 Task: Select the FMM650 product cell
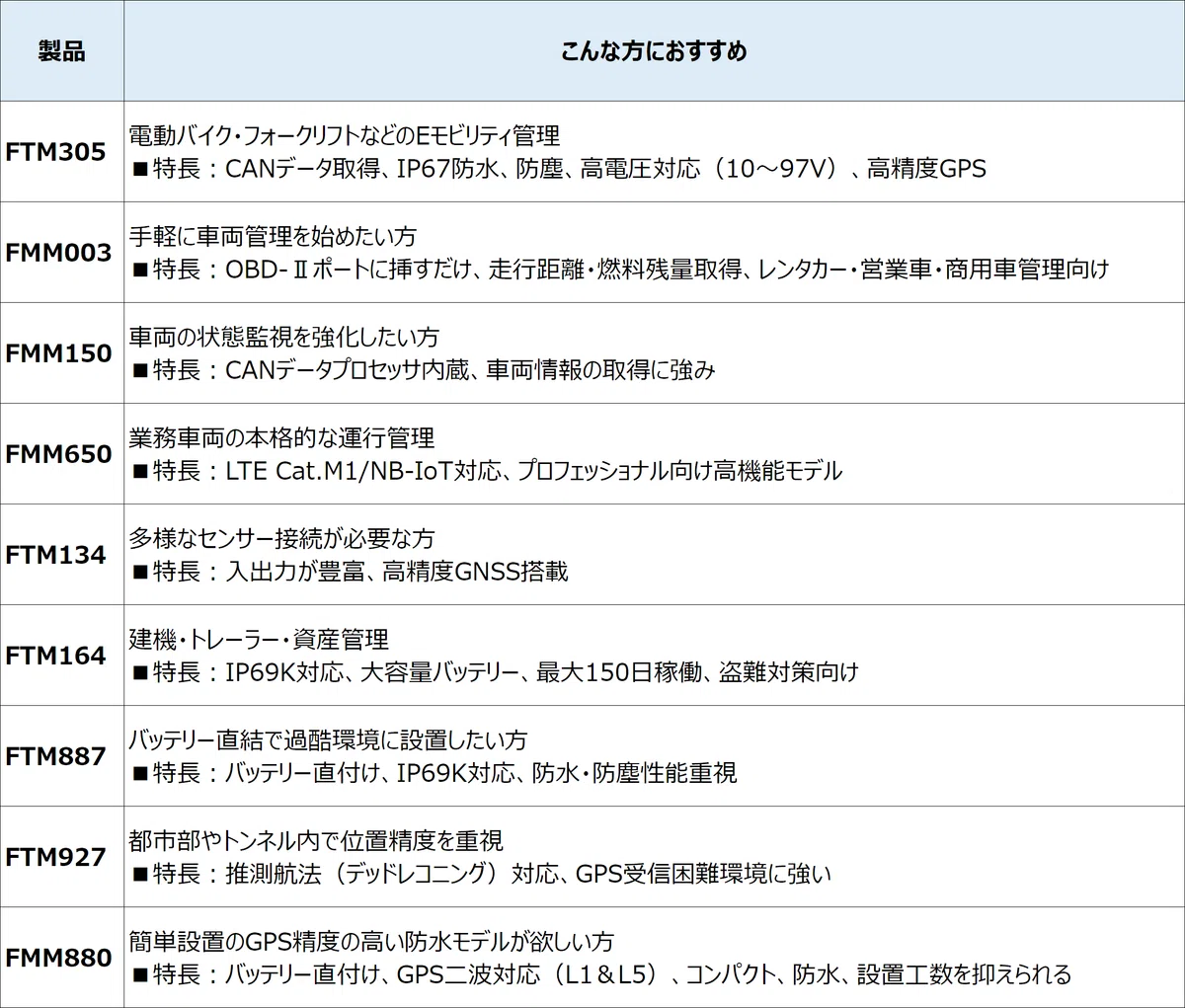coord(62,454)
